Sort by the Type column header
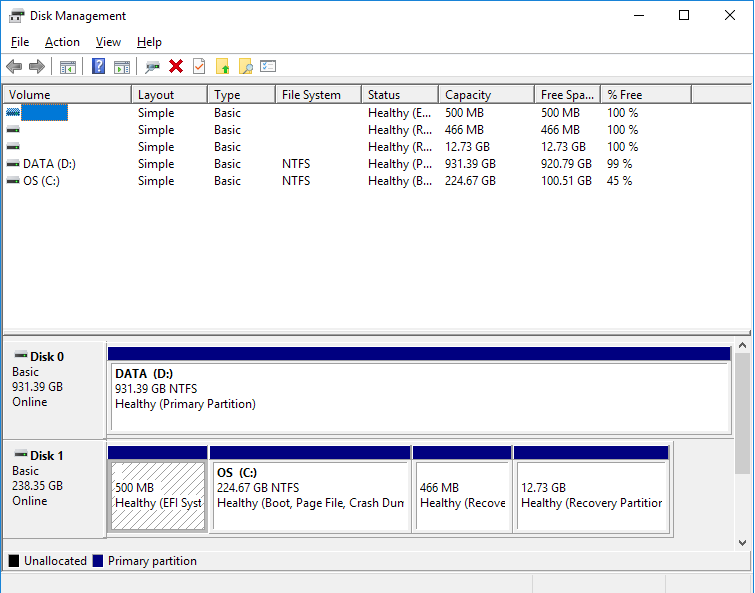This screenshot has height=593, width=755. pos(242,95)
